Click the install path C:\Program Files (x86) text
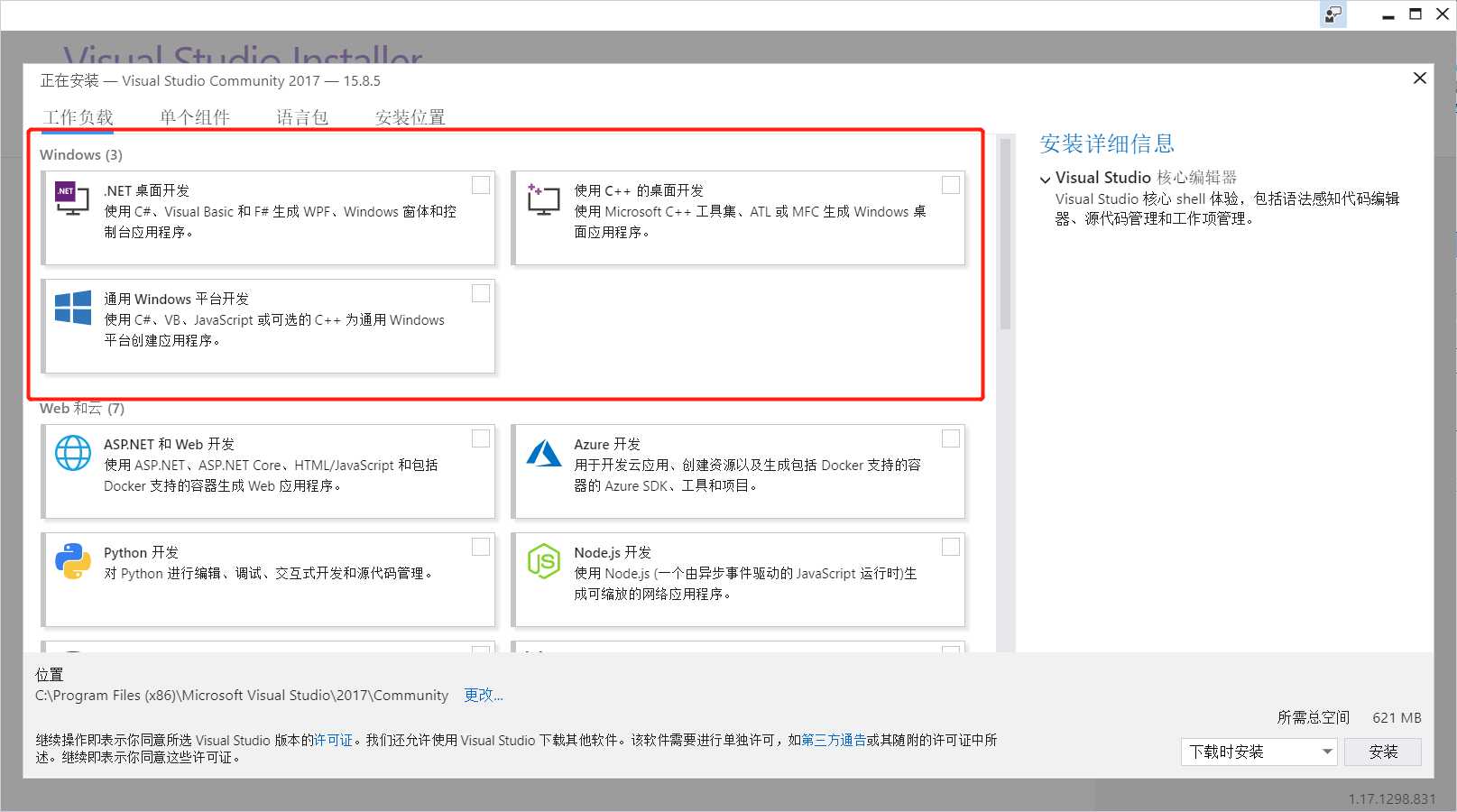1457x812 pixels. [x=242, y=695]
